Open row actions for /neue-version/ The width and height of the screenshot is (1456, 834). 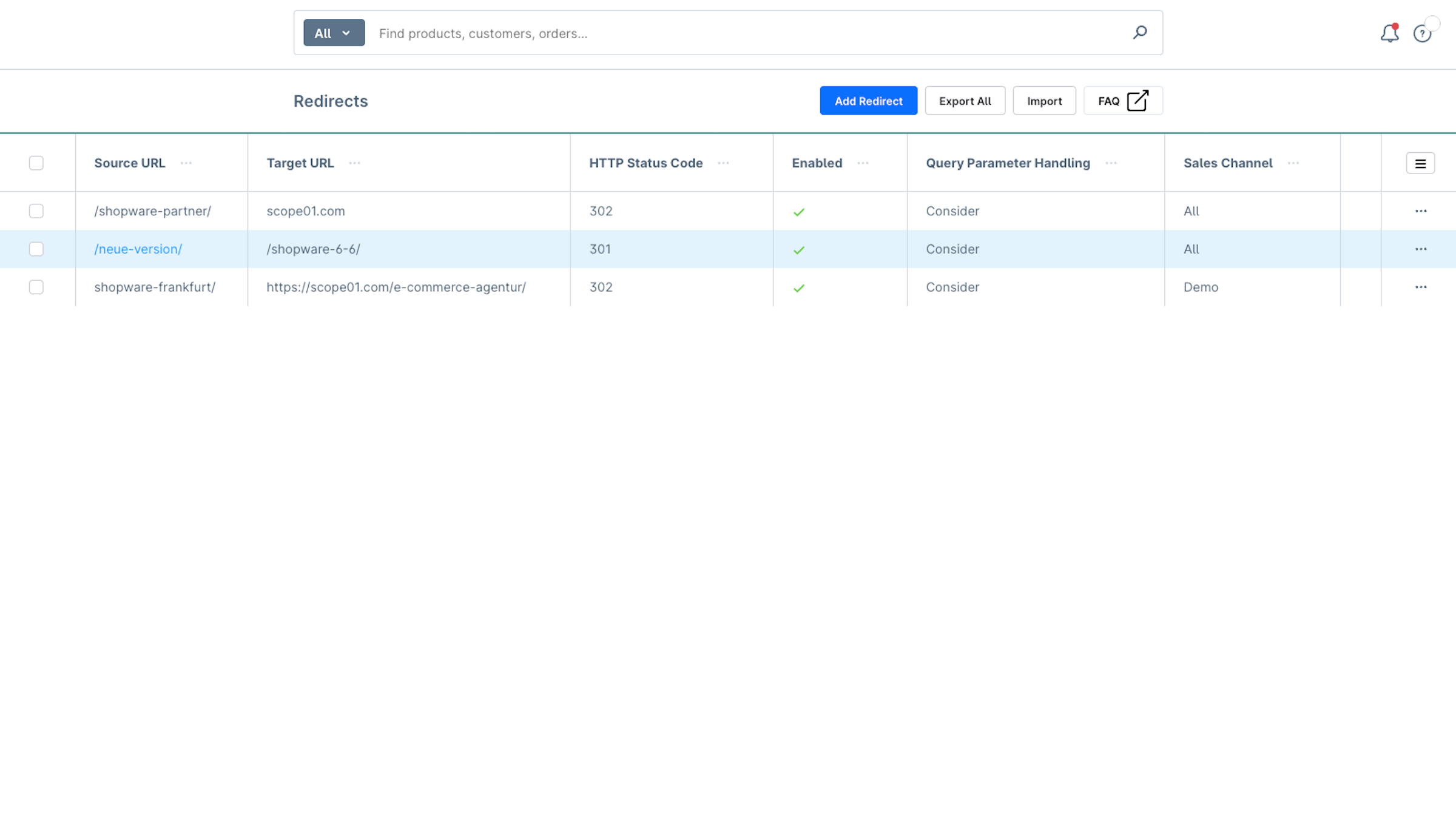point(1421,249)
